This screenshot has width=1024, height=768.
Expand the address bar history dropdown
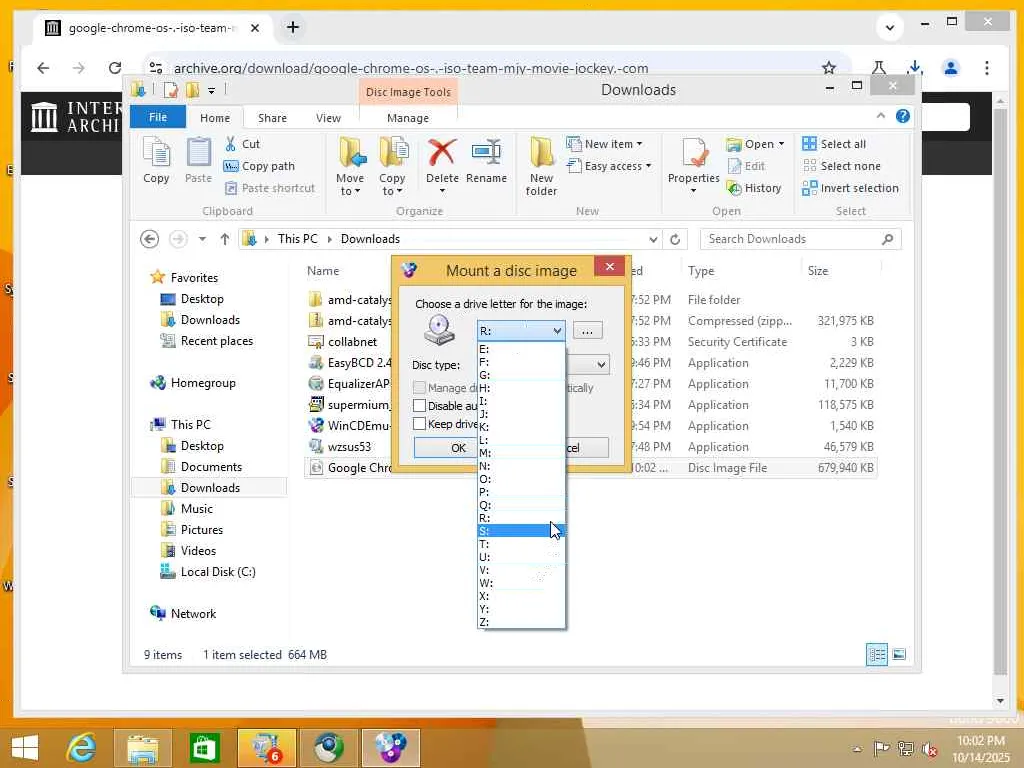[x=653, y=239]
